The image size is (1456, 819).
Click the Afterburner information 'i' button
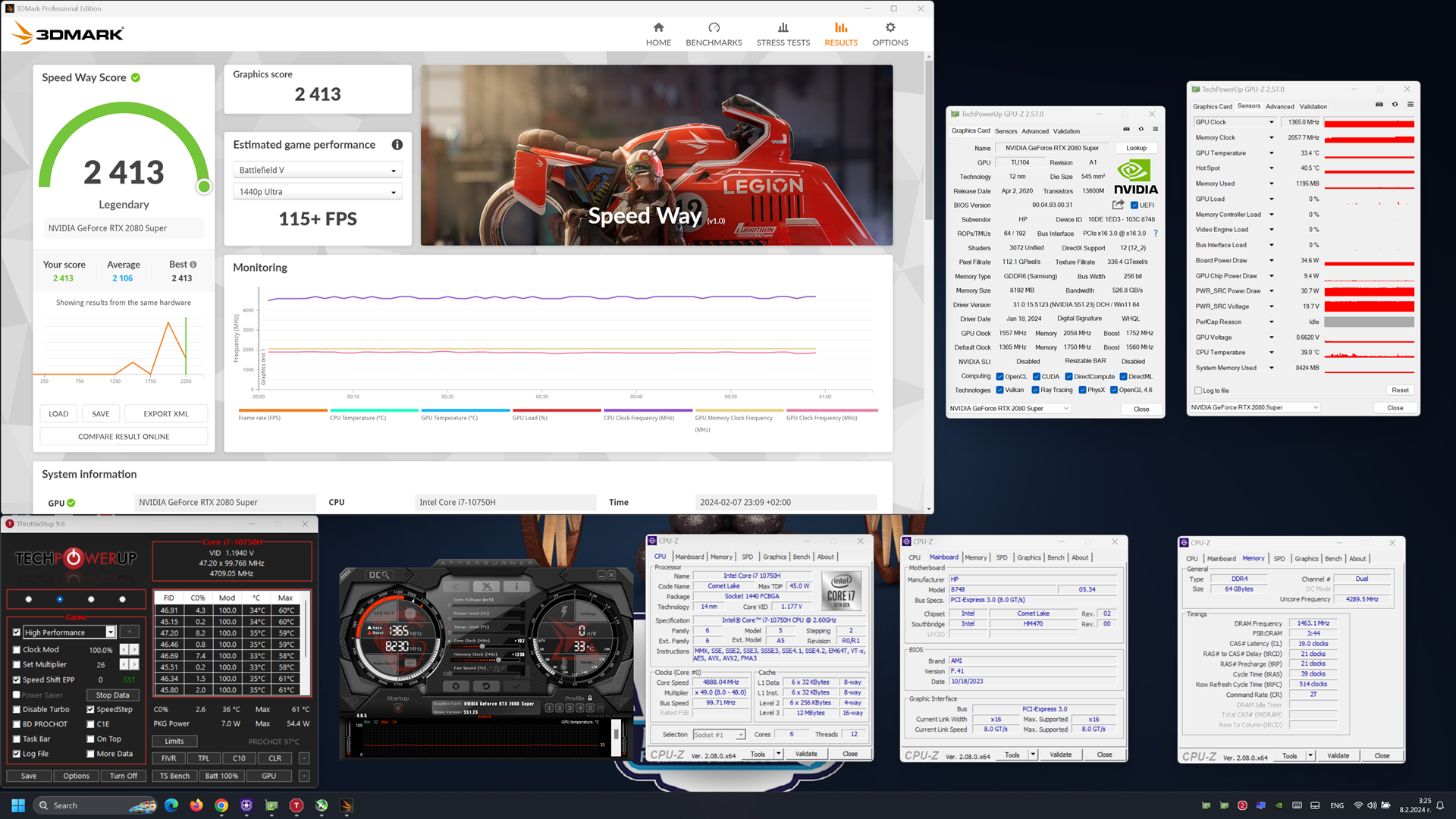516,586
